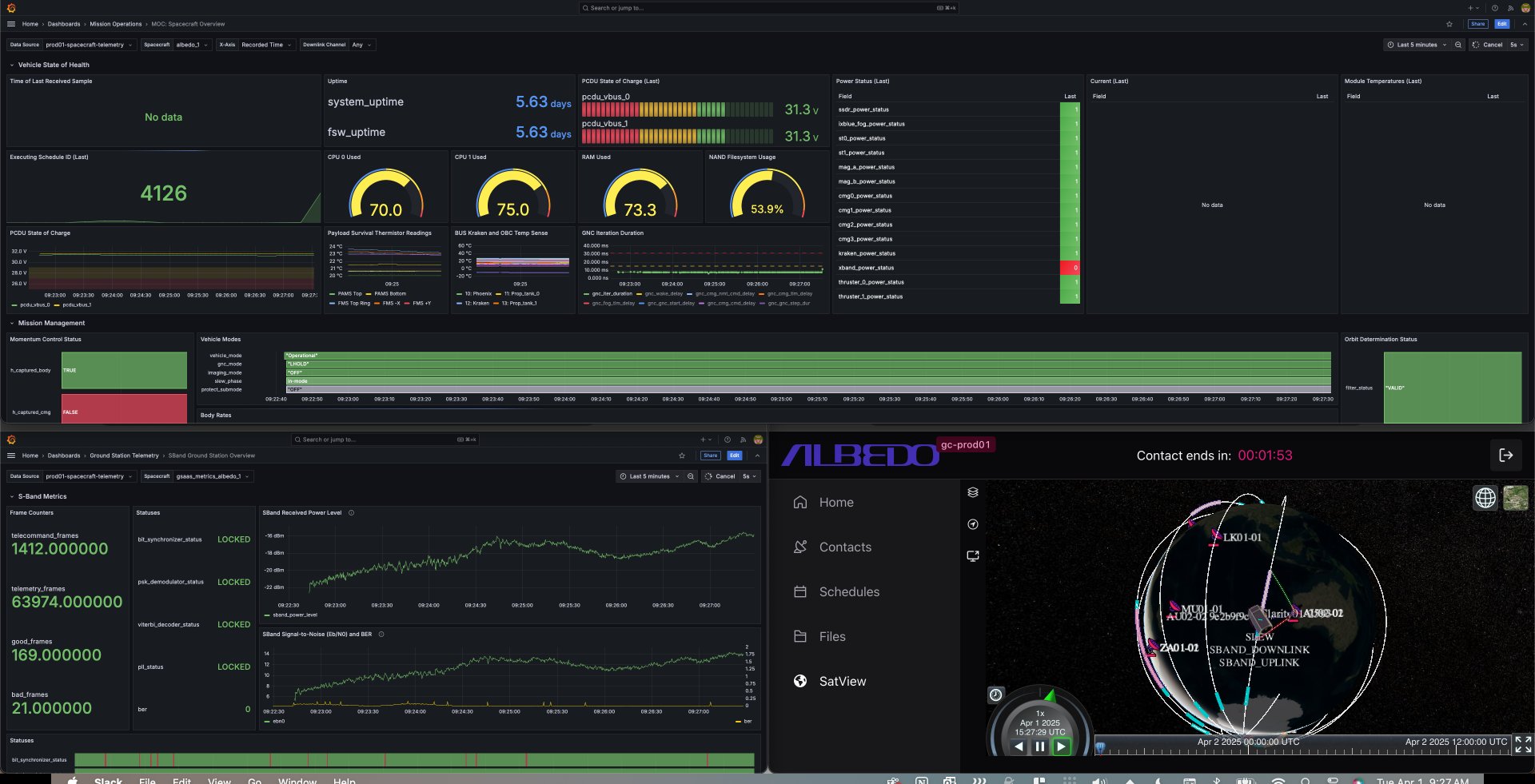This screenshot has height=784, width=1535.
Task: Open the Downlink Channel dropdown
Action: [x=362, y=45]
